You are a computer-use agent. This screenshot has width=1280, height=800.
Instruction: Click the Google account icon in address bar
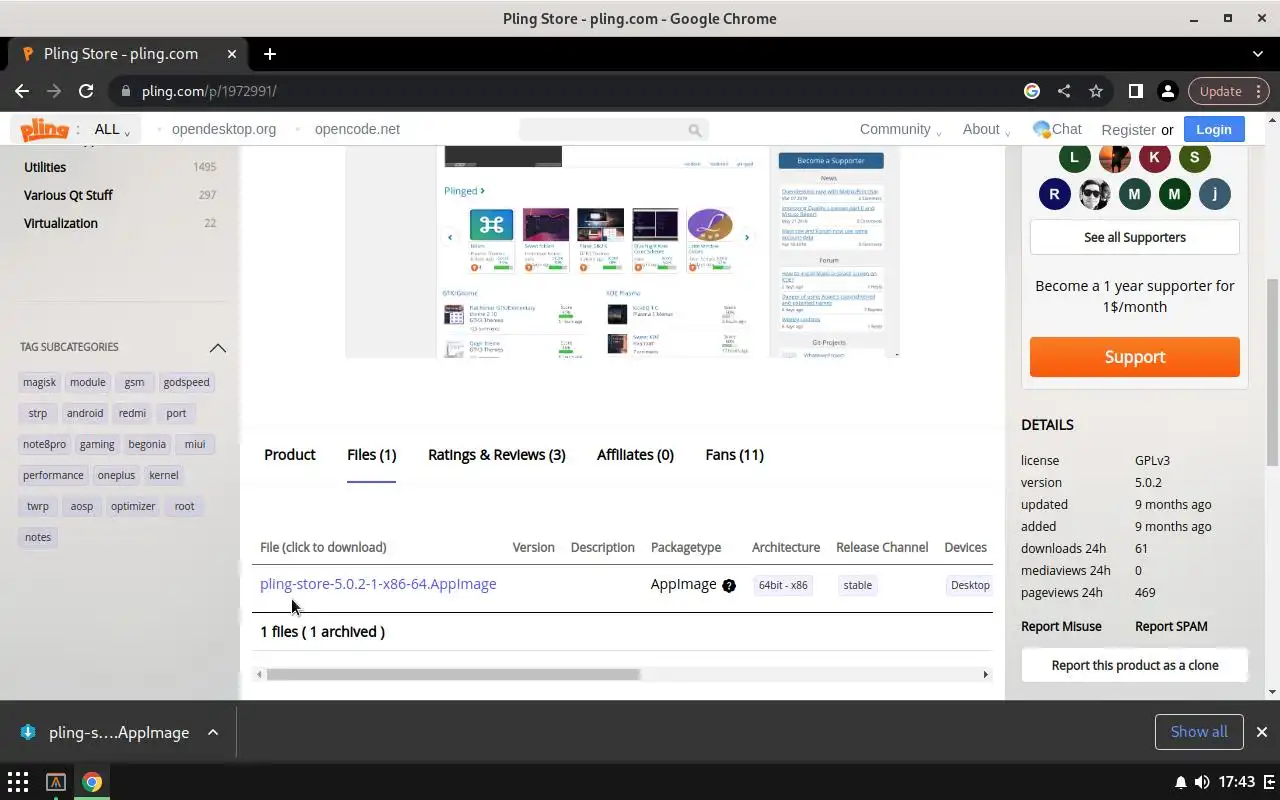[x=1032, y=91]
